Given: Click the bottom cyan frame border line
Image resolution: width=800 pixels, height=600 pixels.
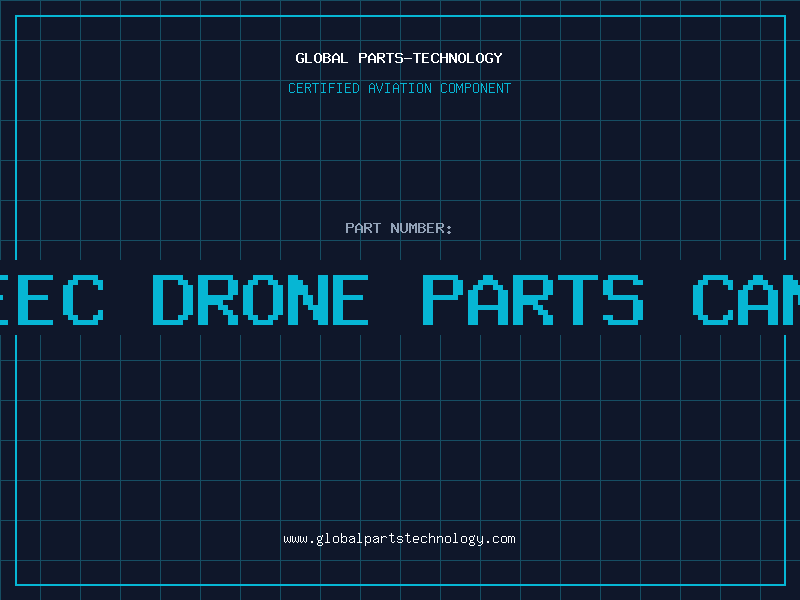Looking at the screenshot, I should pyautogui.click(x=401, y=585).
